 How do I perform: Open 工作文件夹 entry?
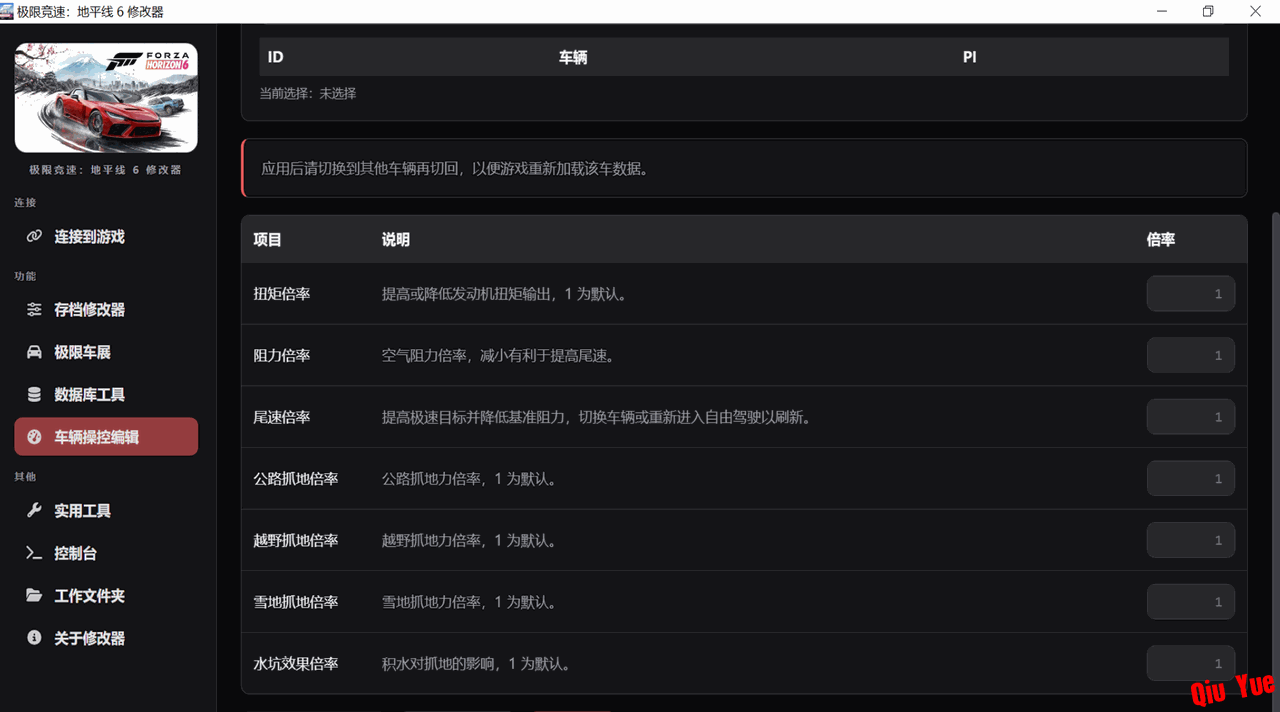pyautogui.click(x=106, y=596)
